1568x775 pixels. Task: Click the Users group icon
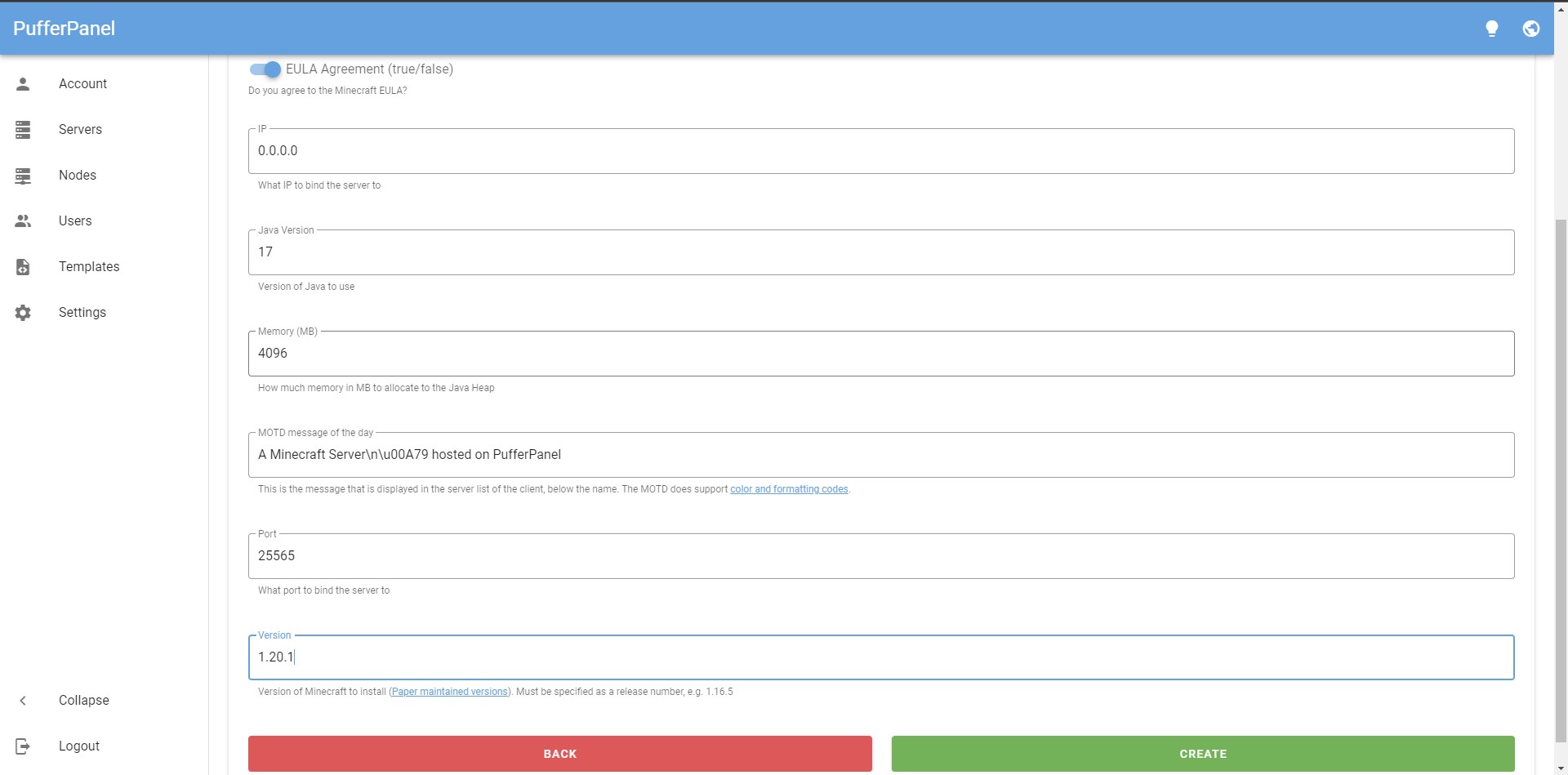tap(23, 220)
